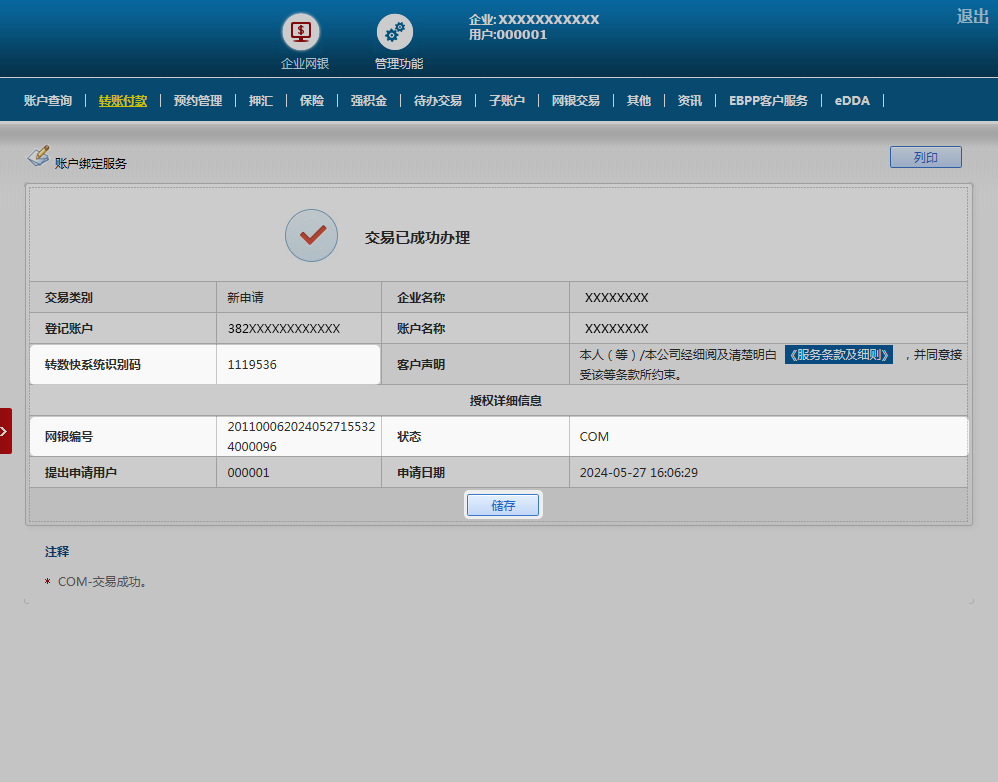Select the 预约管理 menu item

click(198, 101)
